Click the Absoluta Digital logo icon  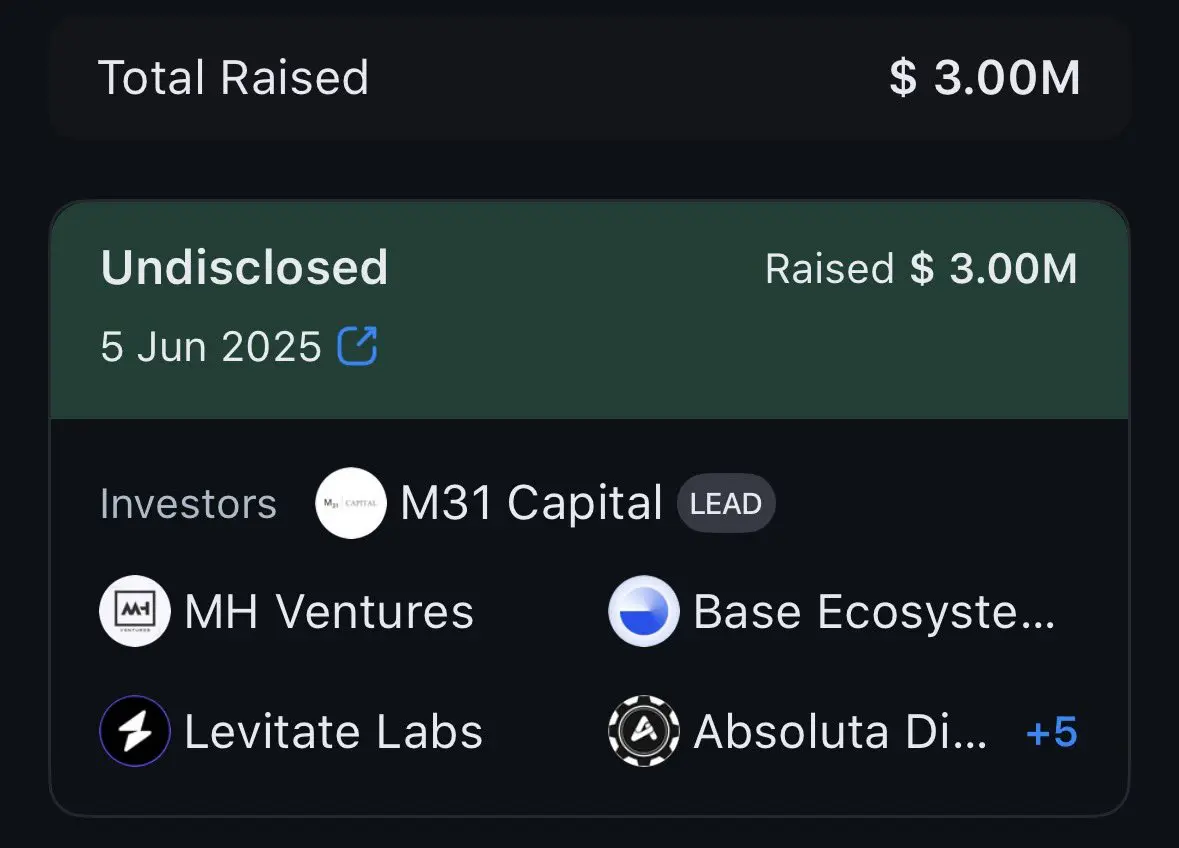(x=644, y=731)
